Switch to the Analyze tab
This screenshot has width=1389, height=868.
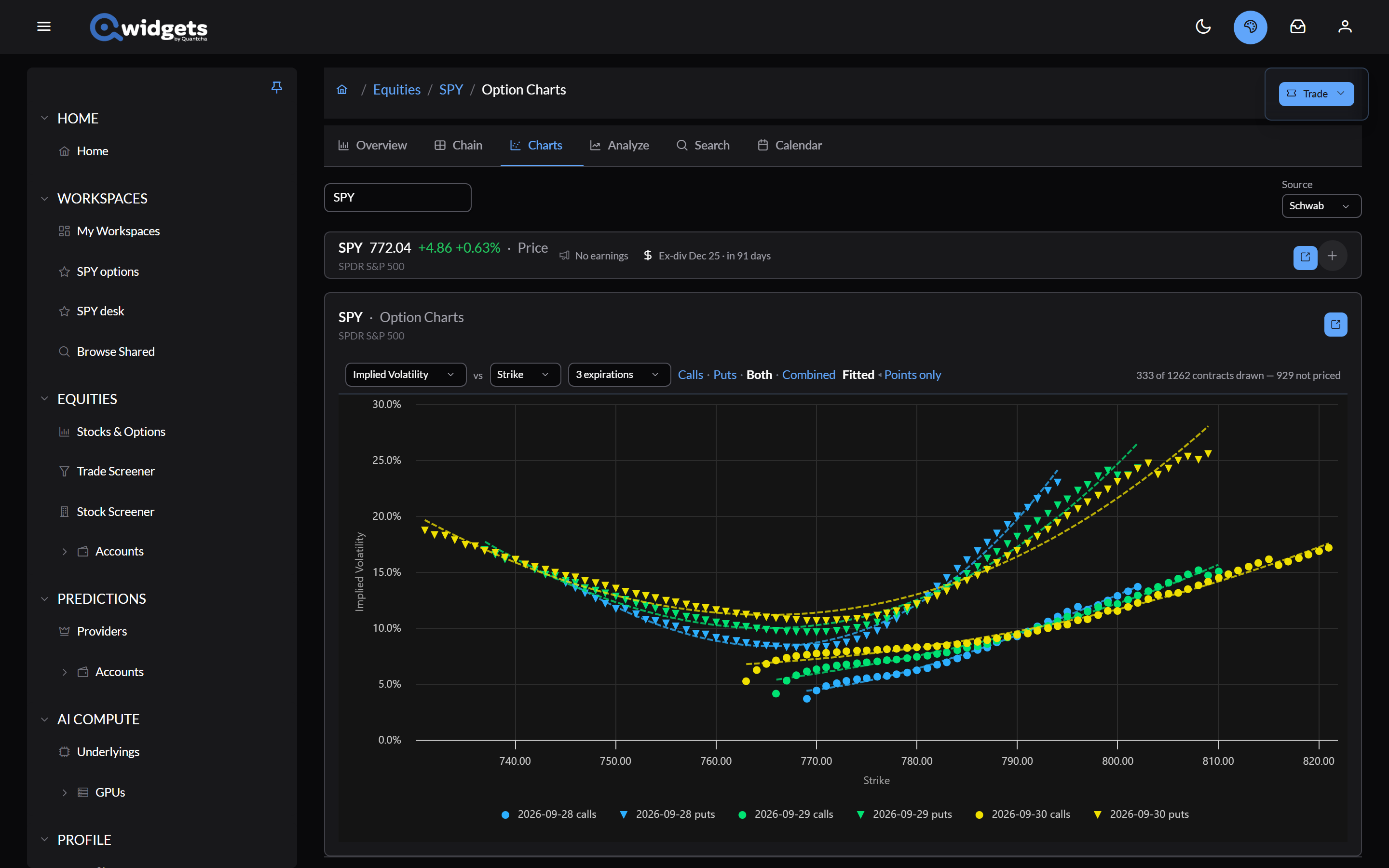point(619,145)
